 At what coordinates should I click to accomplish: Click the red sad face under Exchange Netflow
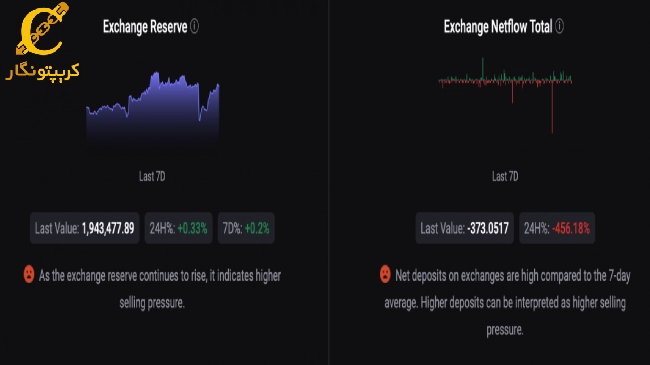385,274
